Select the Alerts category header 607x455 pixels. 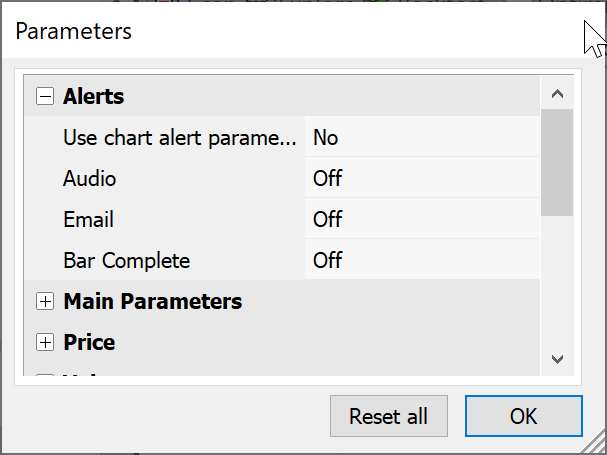[94, 97]
